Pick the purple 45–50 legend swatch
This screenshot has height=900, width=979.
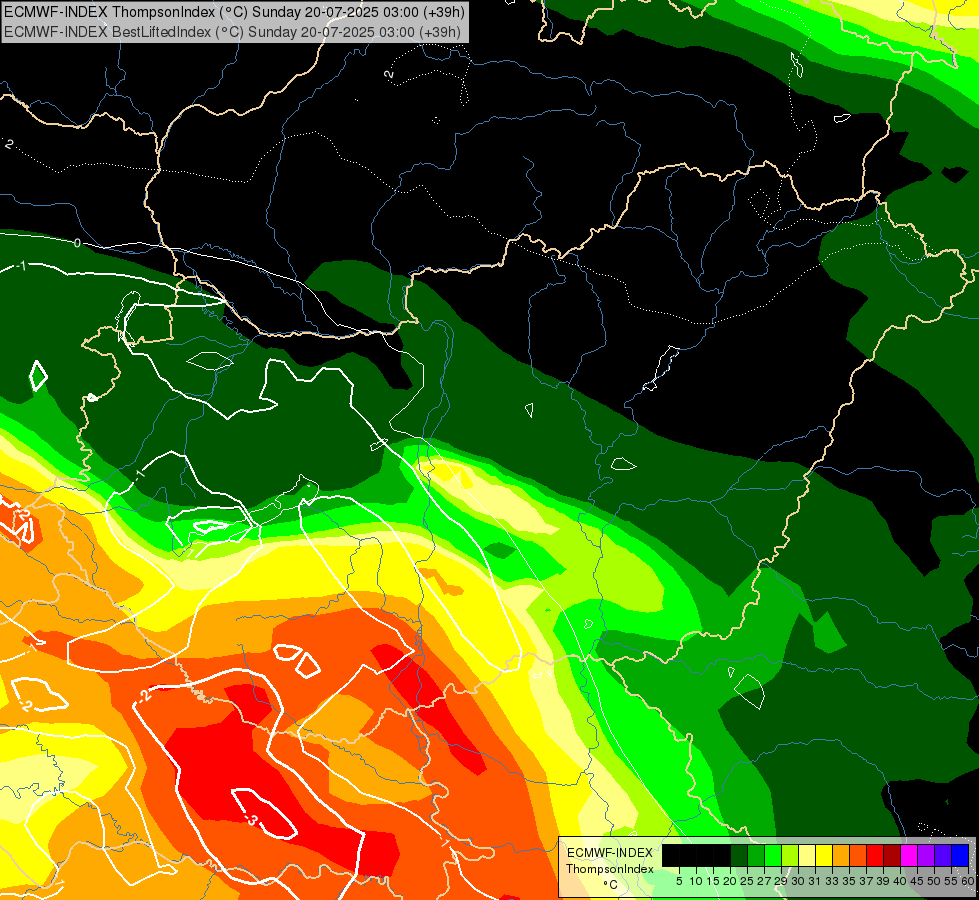tap(926, 855)
